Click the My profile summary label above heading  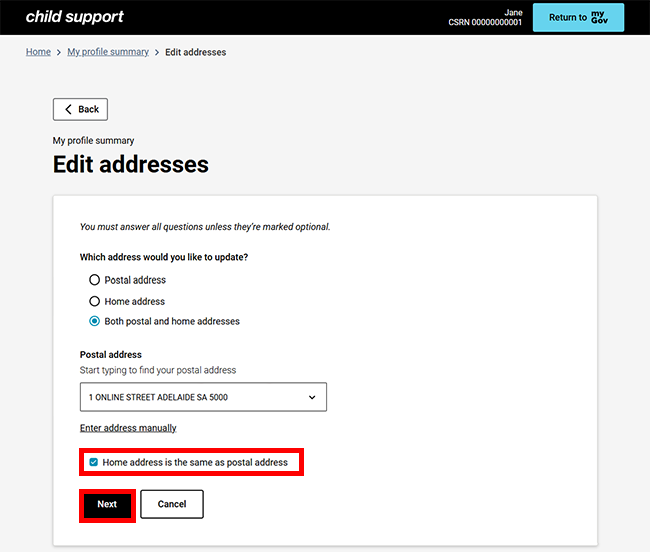93,141
